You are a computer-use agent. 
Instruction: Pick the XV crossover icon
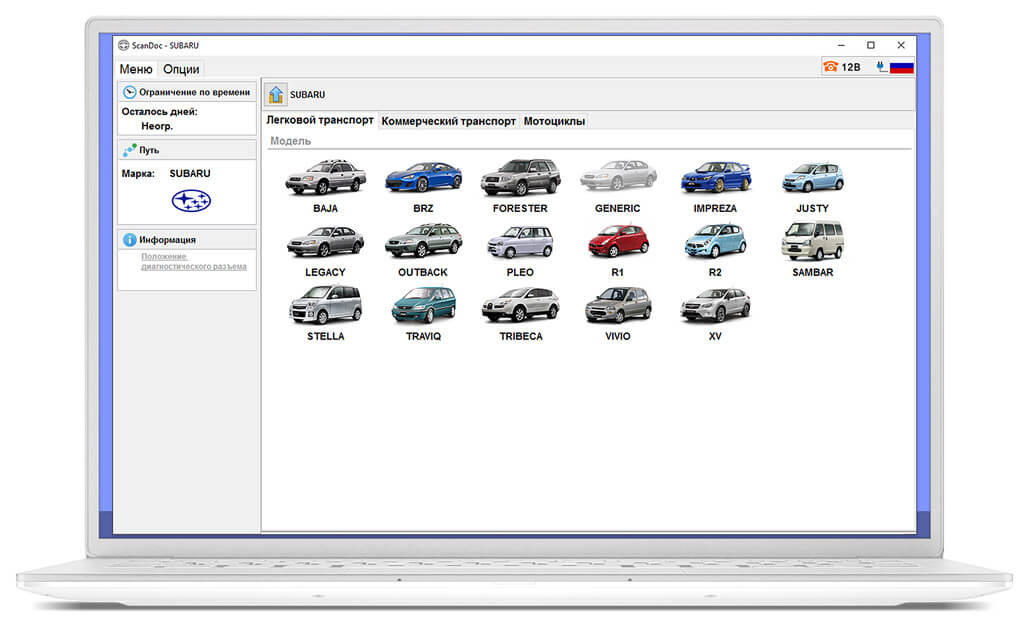click(716, 305)
